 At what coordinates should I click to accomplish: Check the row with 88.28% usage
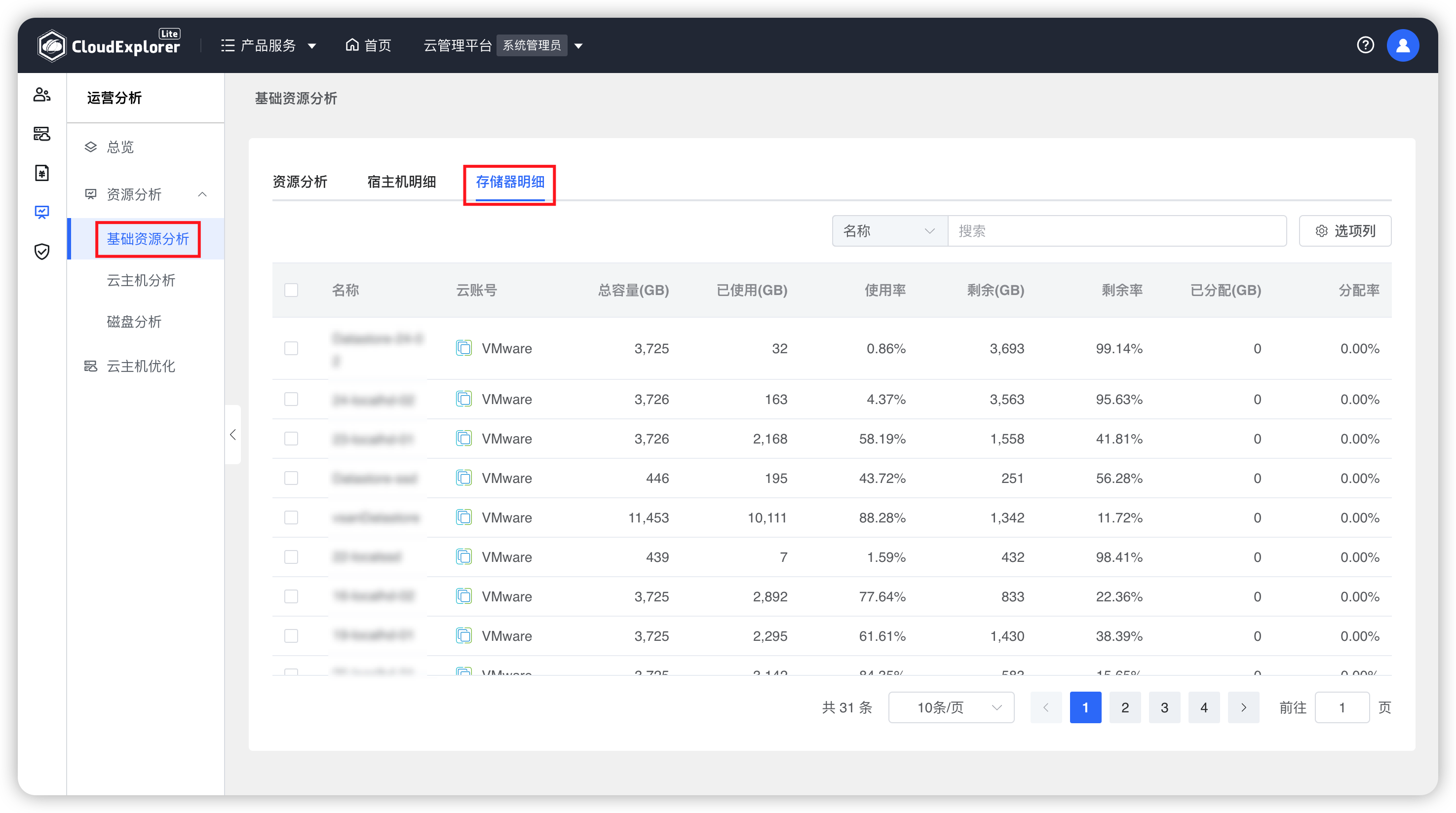291,517
